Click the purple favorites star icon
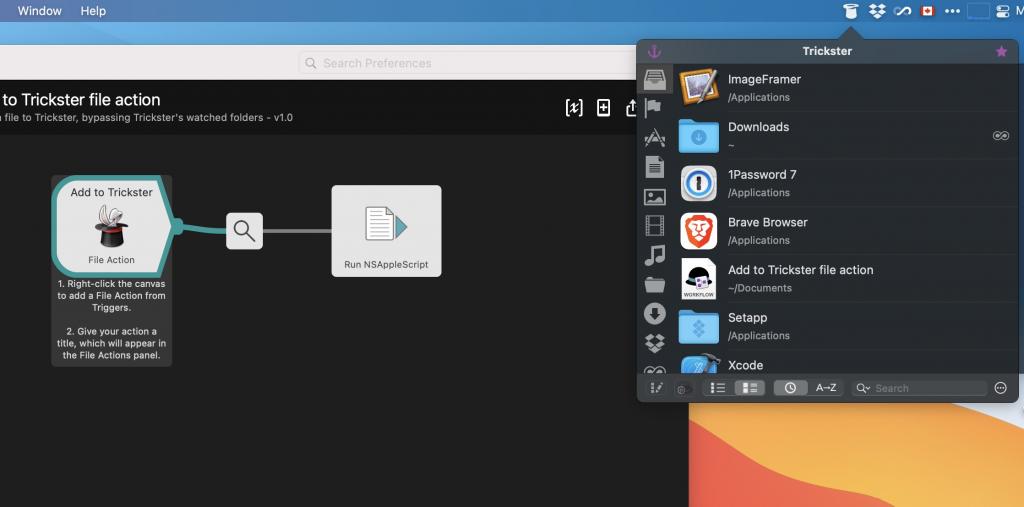The height and width of the screenshot is (507, 1024). tap(1001, 51)
